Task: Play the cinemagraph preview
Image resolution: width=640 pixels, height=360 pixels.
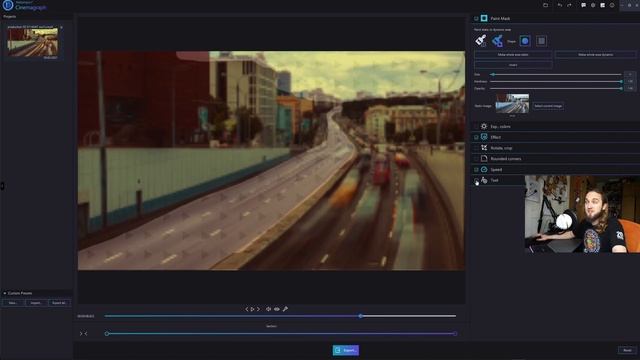Action: click(x=252, y=309)
